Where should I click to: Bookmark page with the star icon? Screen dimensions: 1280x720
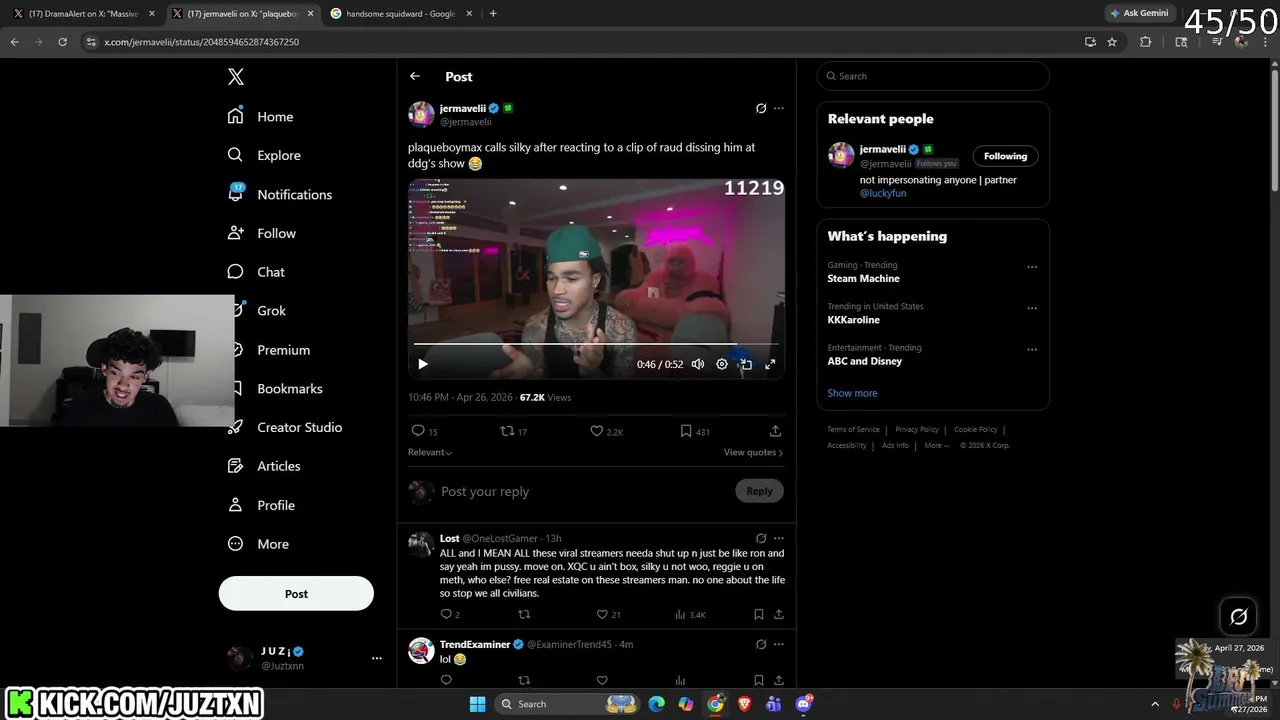pos(1112,42)
